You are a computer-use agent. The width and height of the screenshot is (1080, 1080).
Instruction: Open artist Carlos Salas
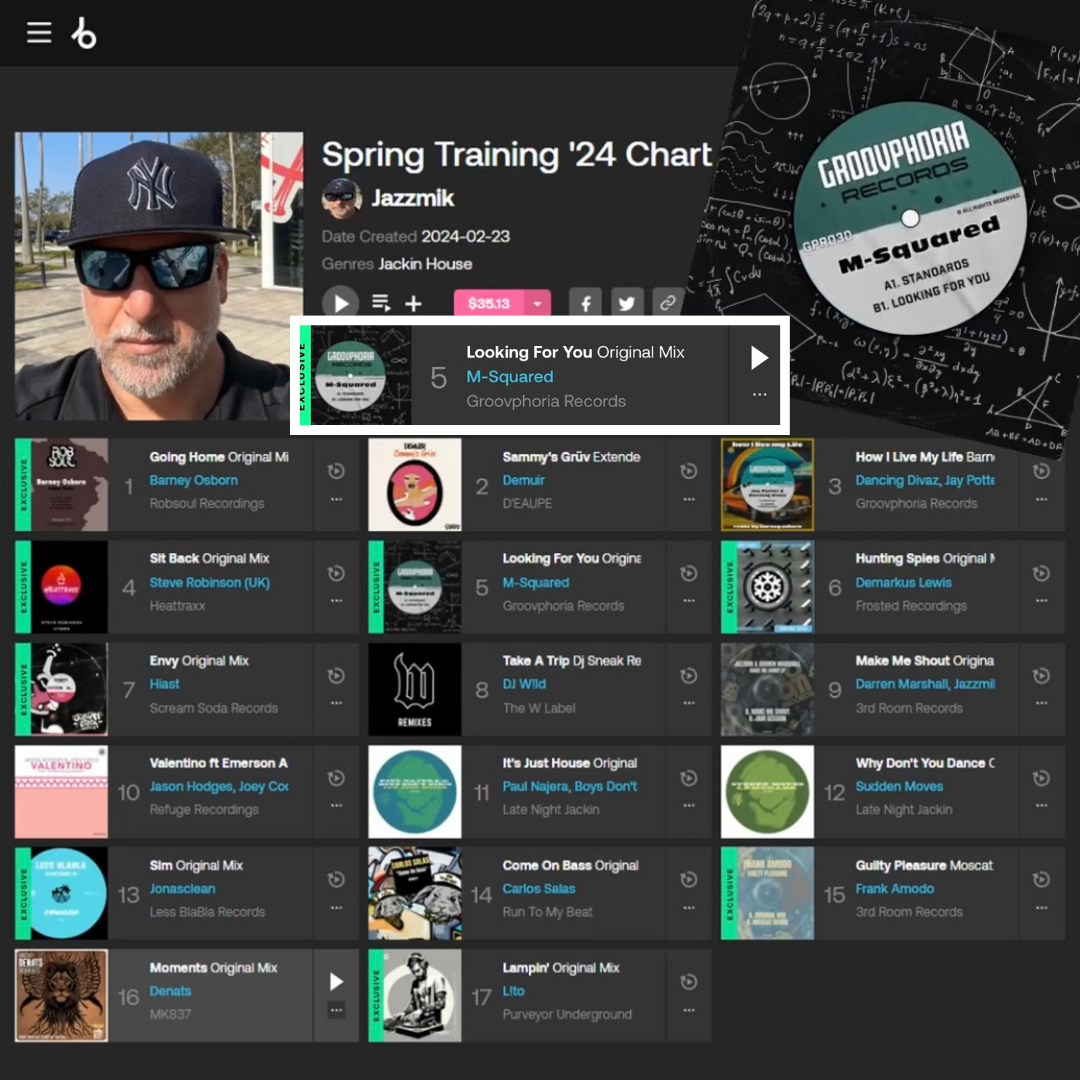point(539,889)
